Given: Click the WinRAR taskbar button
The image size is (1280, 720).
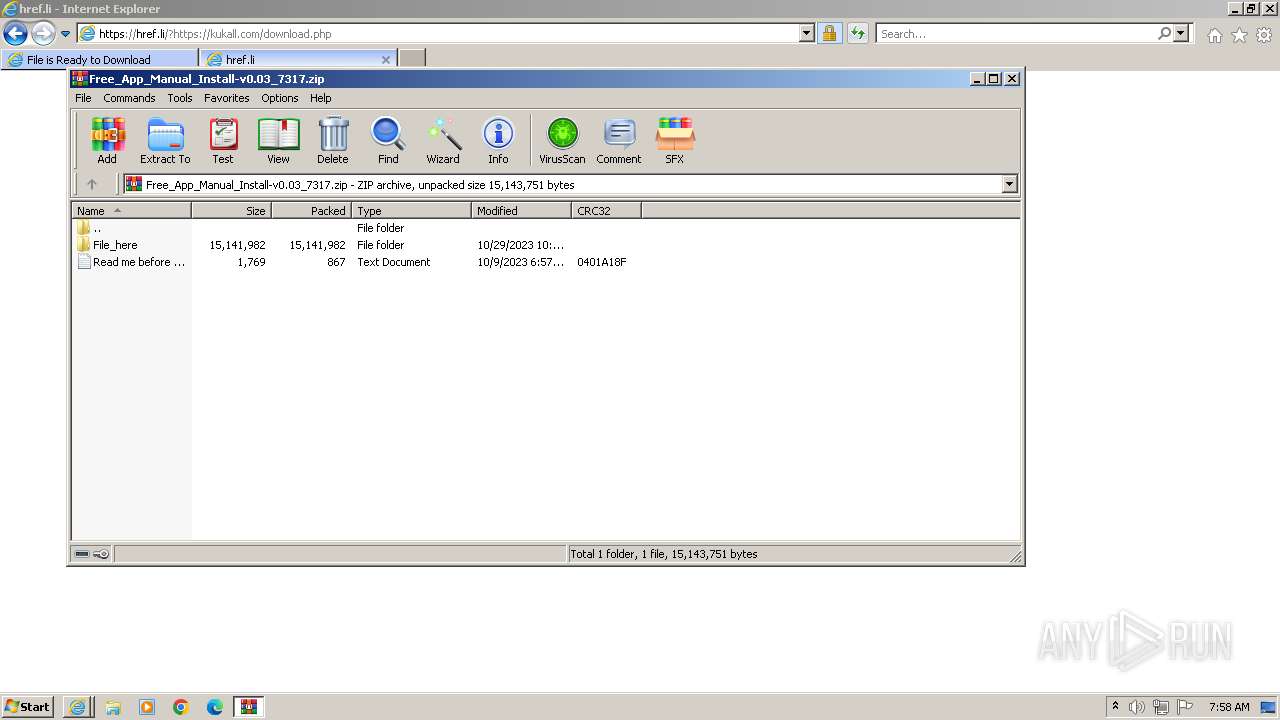Looking at the screenshot, I should (x=249, y=707).
